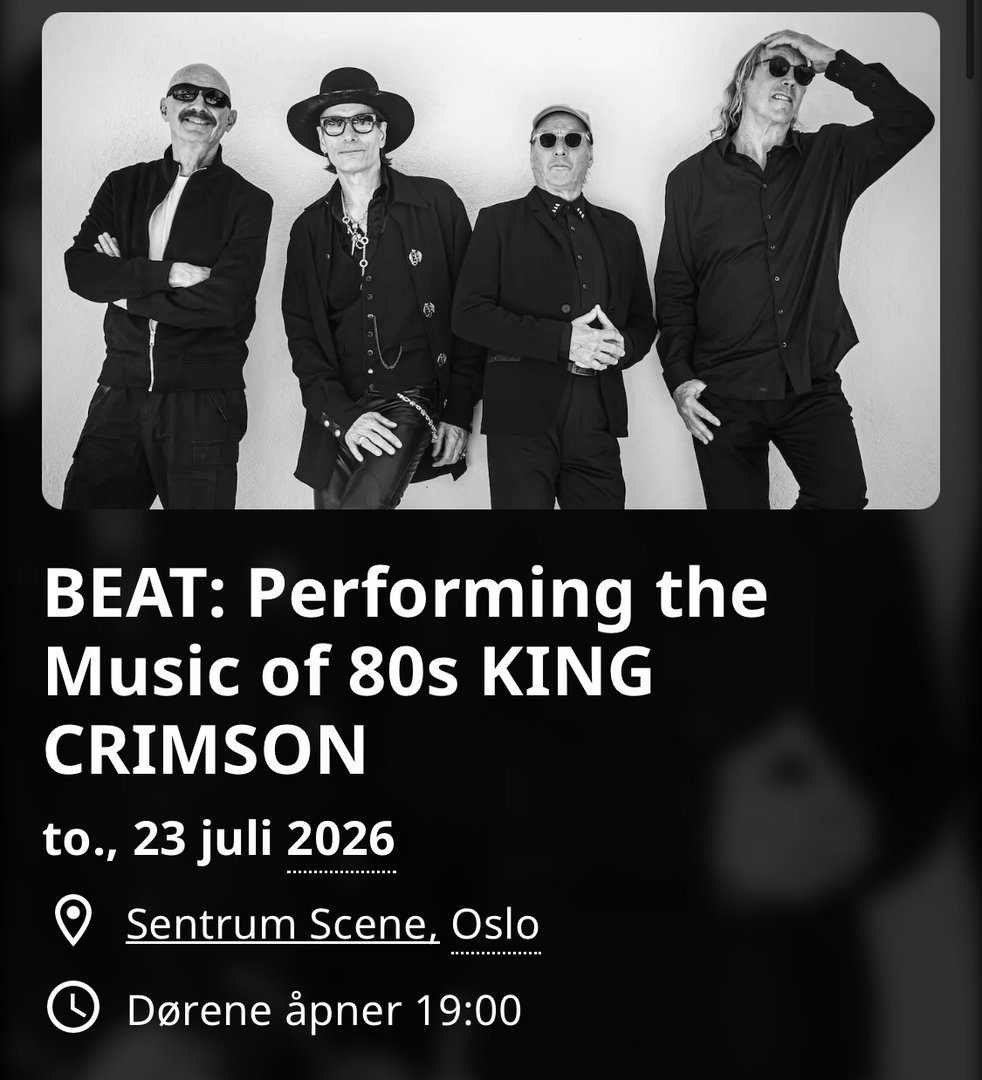Click the word CRIMSON in the heading
The height and width of the screenshot is (1080, 982).
coord(205,751)
